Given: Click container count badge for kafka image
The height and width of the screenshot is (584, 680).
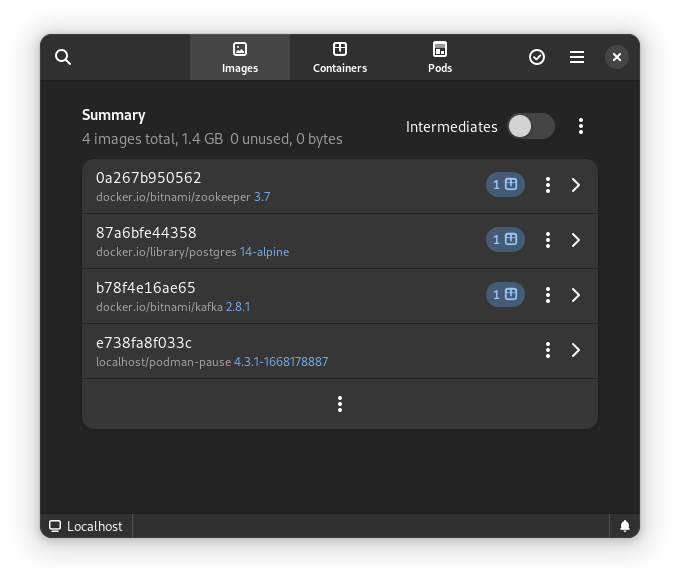Looking at the screenshot, I should click(x=505, y=295).
